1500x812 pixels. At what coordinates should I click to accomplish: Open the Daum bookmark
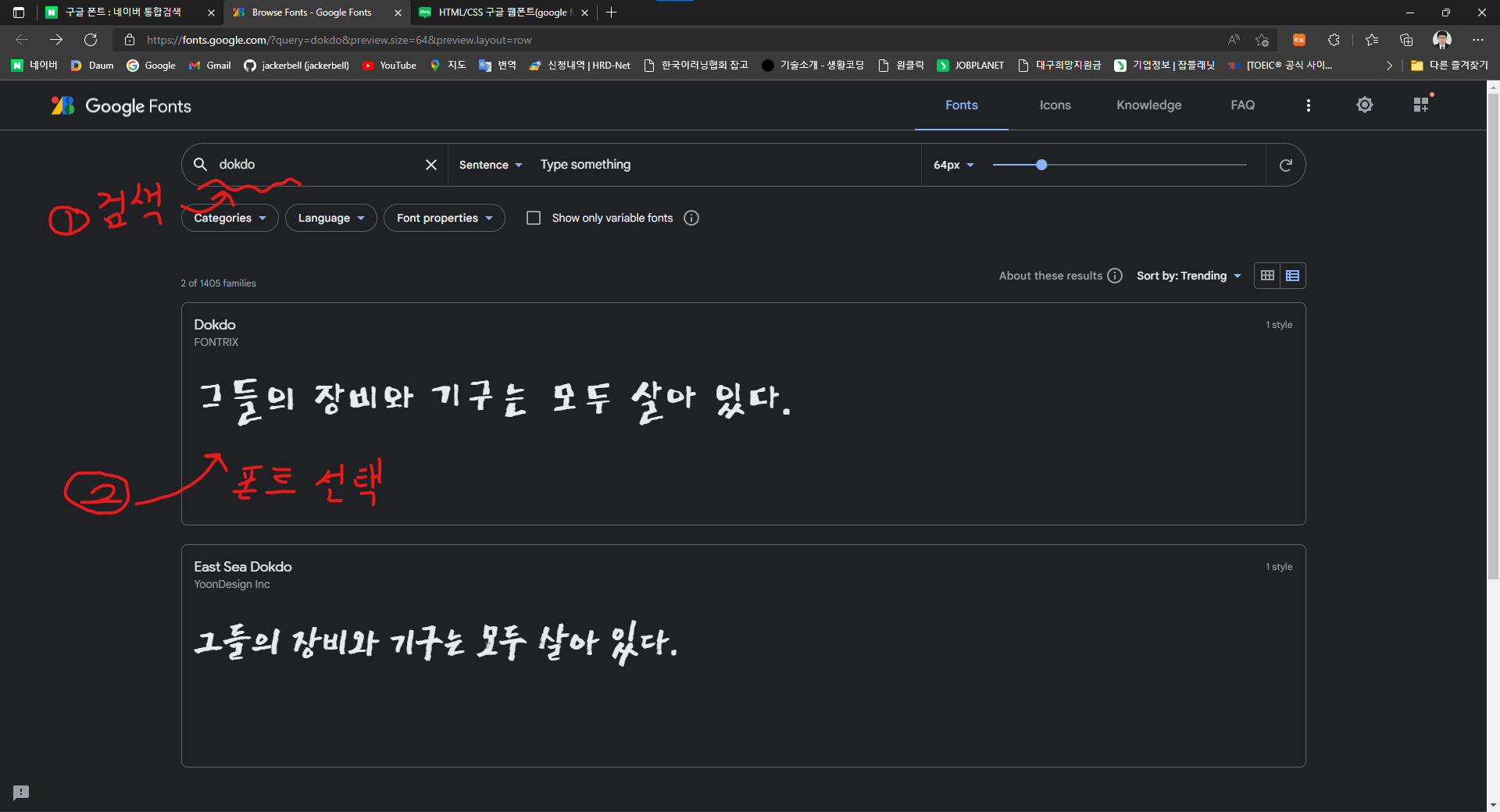tap(92, 66)
